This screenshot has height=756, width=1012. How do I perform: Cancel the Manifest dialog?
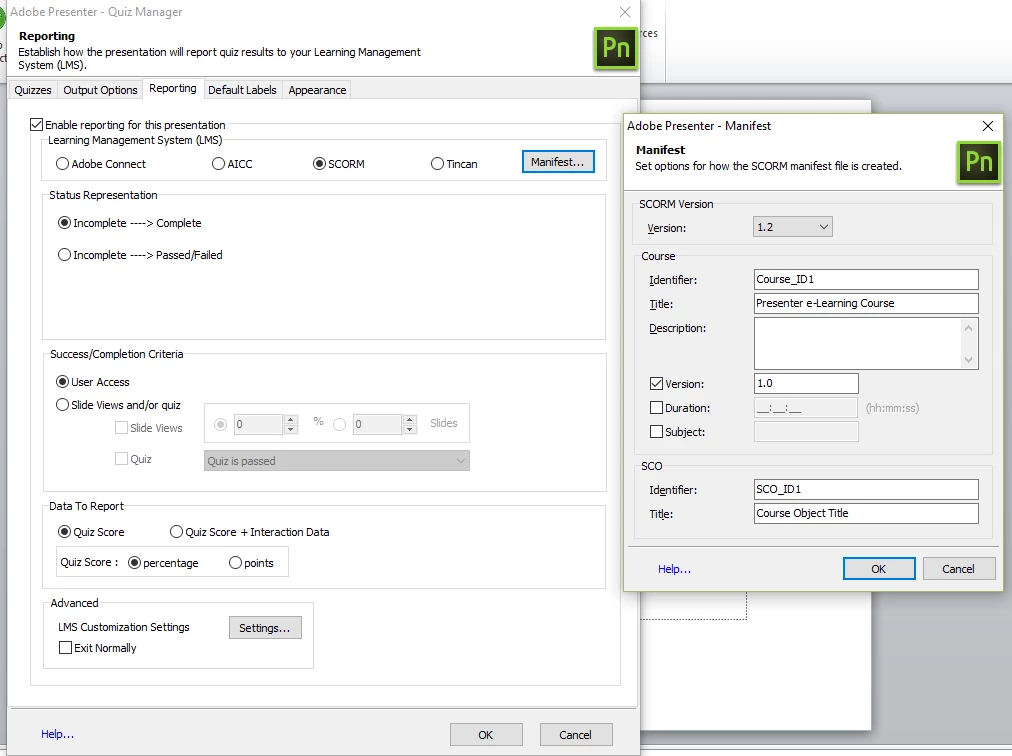pos(958,569)
